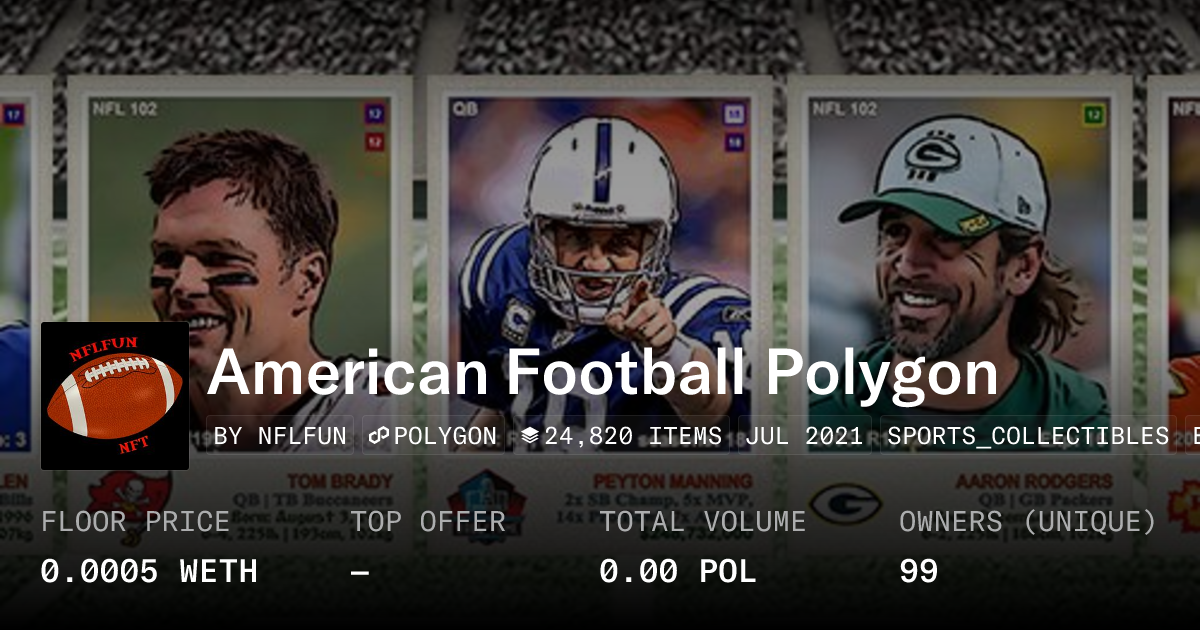Open the American Football Polygon title
This screenshot has width=1200, height=630.
point(603,374)
